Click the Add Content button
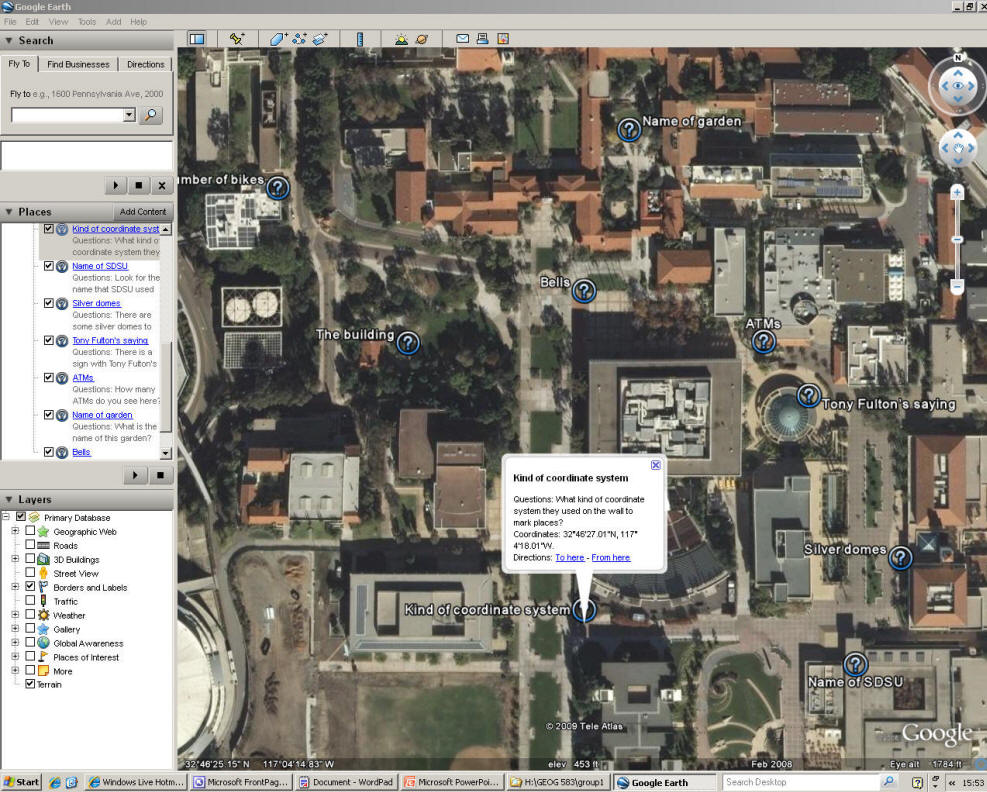This screenshot has height=792, width=987. pos(143,212)
